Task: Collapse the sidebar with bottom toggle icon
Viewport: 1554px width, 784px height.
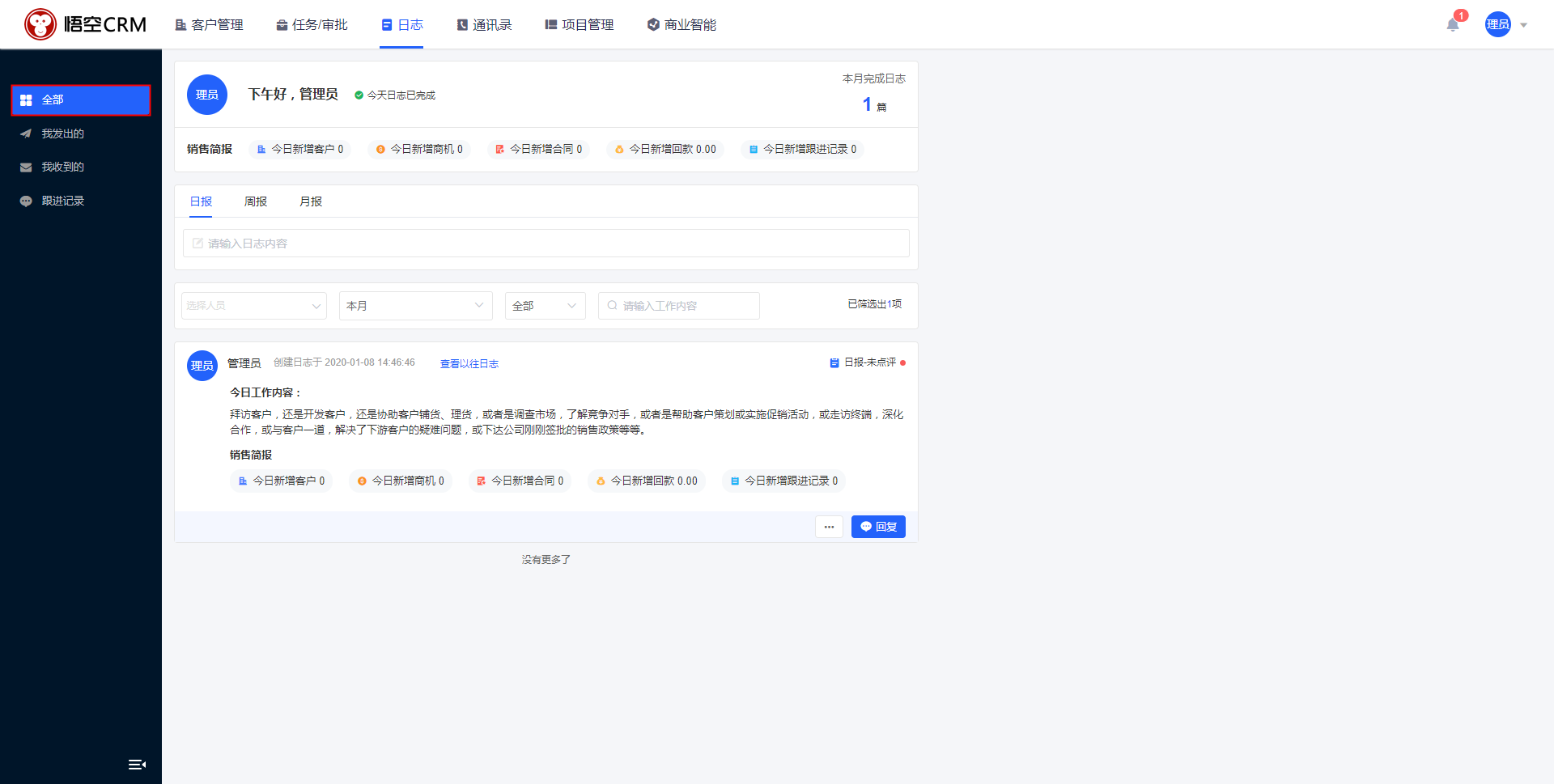Action: pyautogui.click(x=137, y=765)
